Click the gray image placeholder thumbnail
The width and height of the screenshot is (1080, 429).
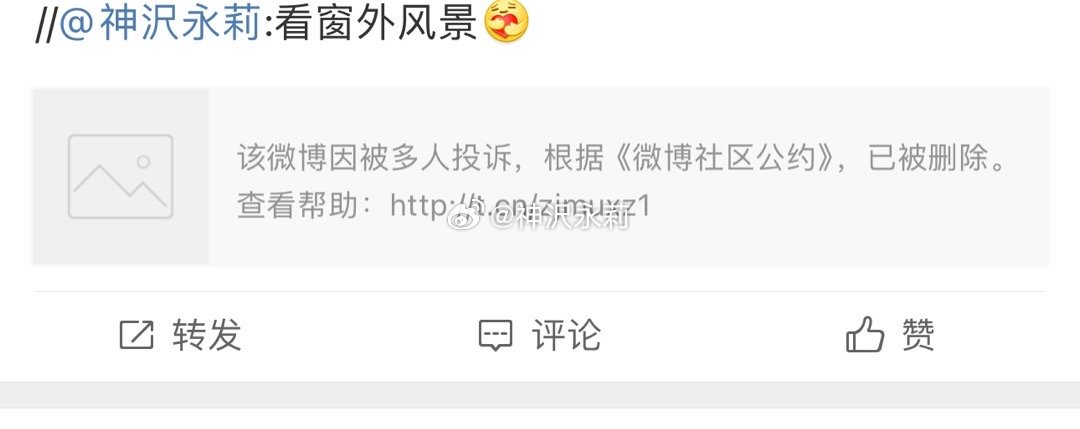point(121,176)
